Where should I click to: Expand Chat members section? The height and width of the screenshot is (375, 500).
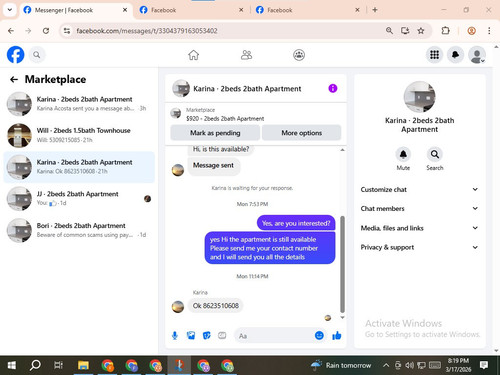419,208
